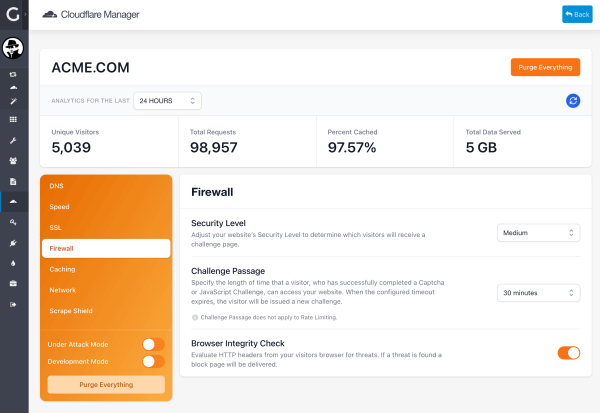Image resolution: width=600 pixels, height=413 pixels.
Task: Click the Cloudflare Manager title text
Action: pos(100,15)
